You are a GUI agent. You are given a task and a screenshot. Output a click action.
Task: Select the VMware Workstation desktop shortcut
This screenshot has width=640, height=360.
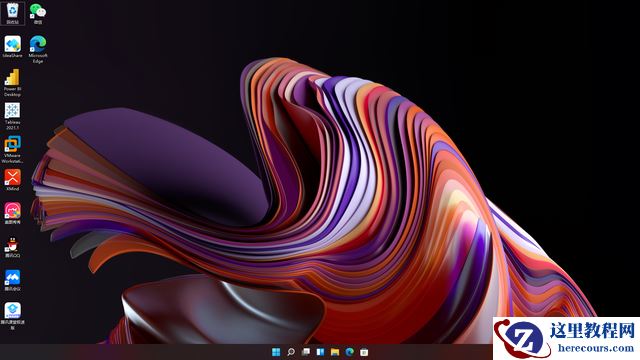point(13,149)
